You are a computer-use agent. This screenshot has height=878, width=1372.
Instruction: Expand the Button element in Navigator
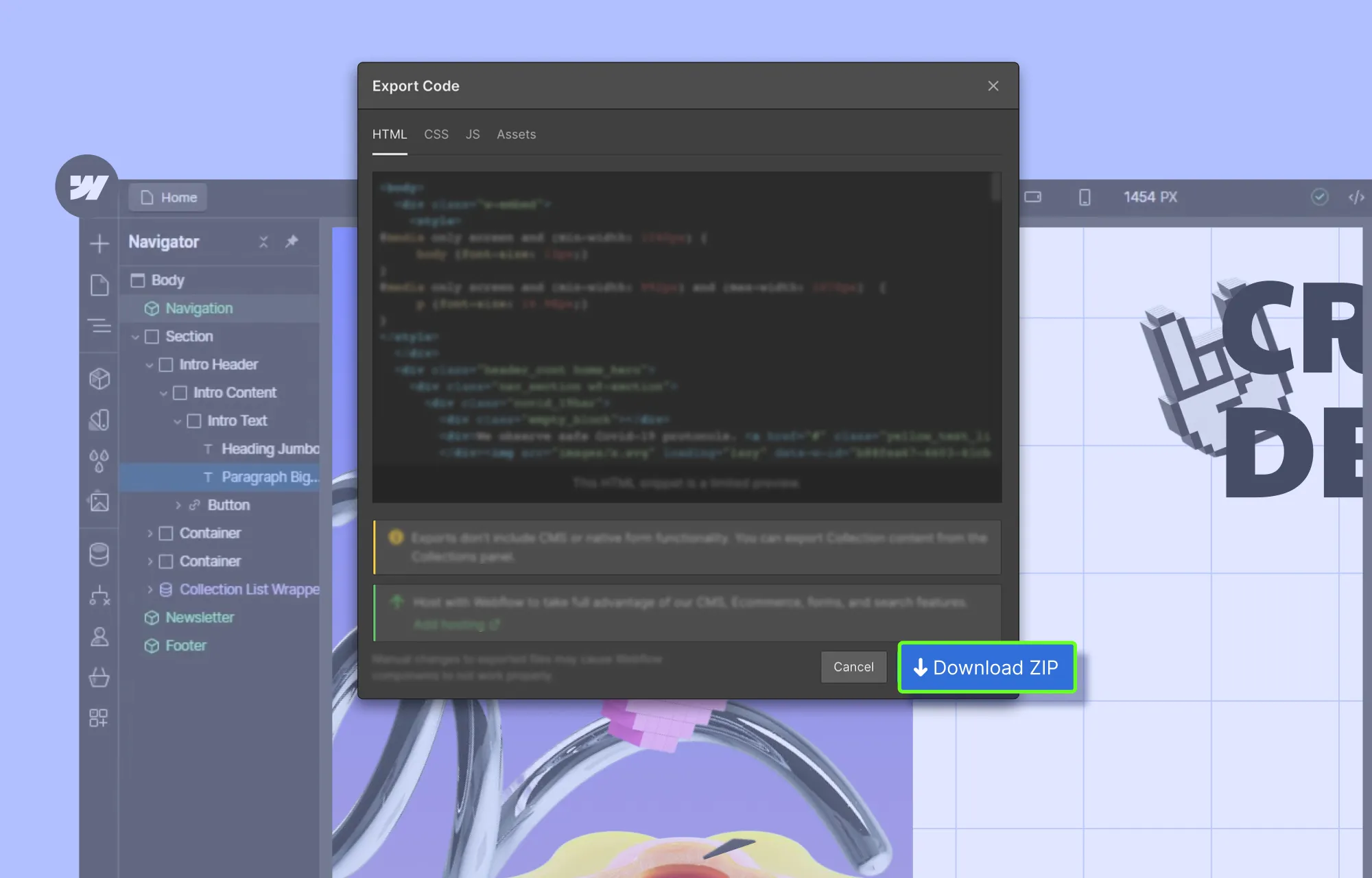click(178, 505)
